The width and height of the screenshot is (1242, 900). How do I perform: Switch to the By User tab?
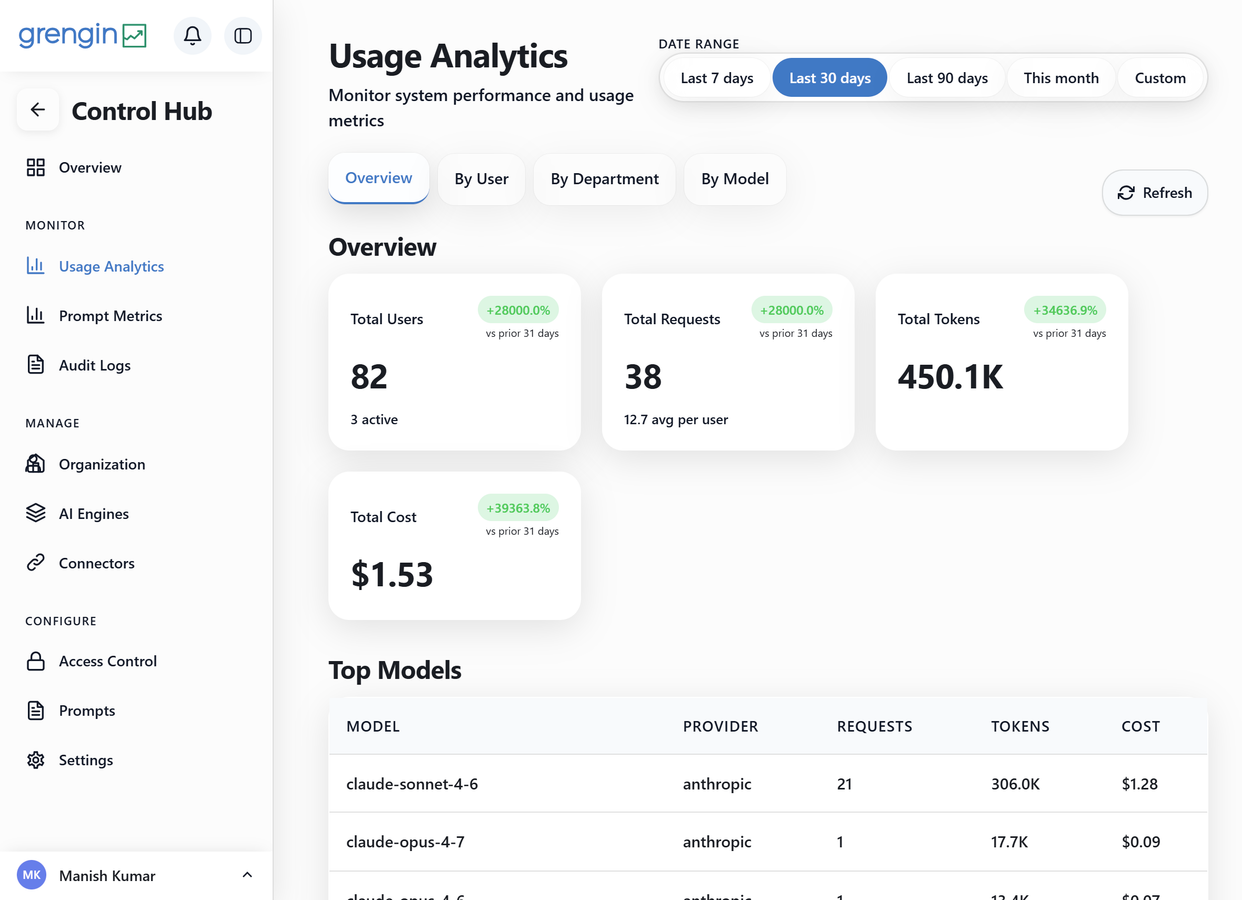(x=481, y=179)
